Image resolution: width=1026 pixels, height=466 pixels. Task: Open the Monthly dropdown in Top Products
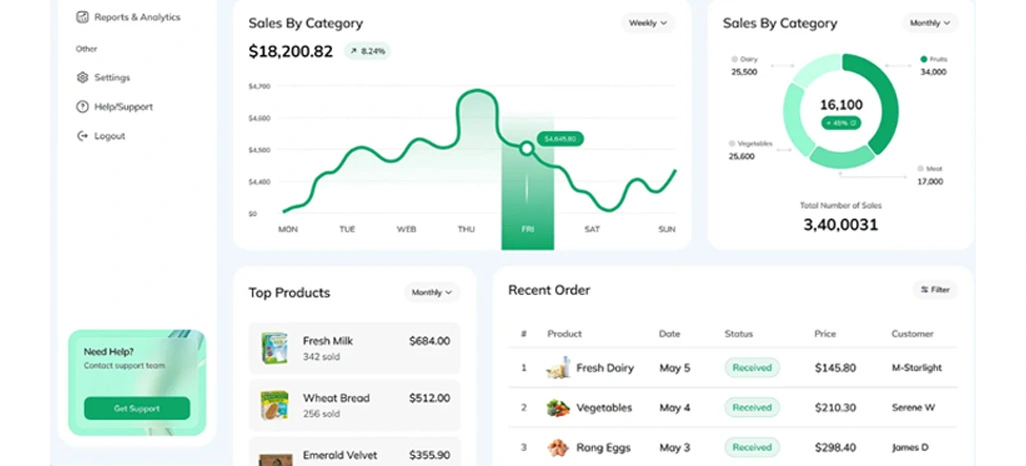click(x=432, y=293)
